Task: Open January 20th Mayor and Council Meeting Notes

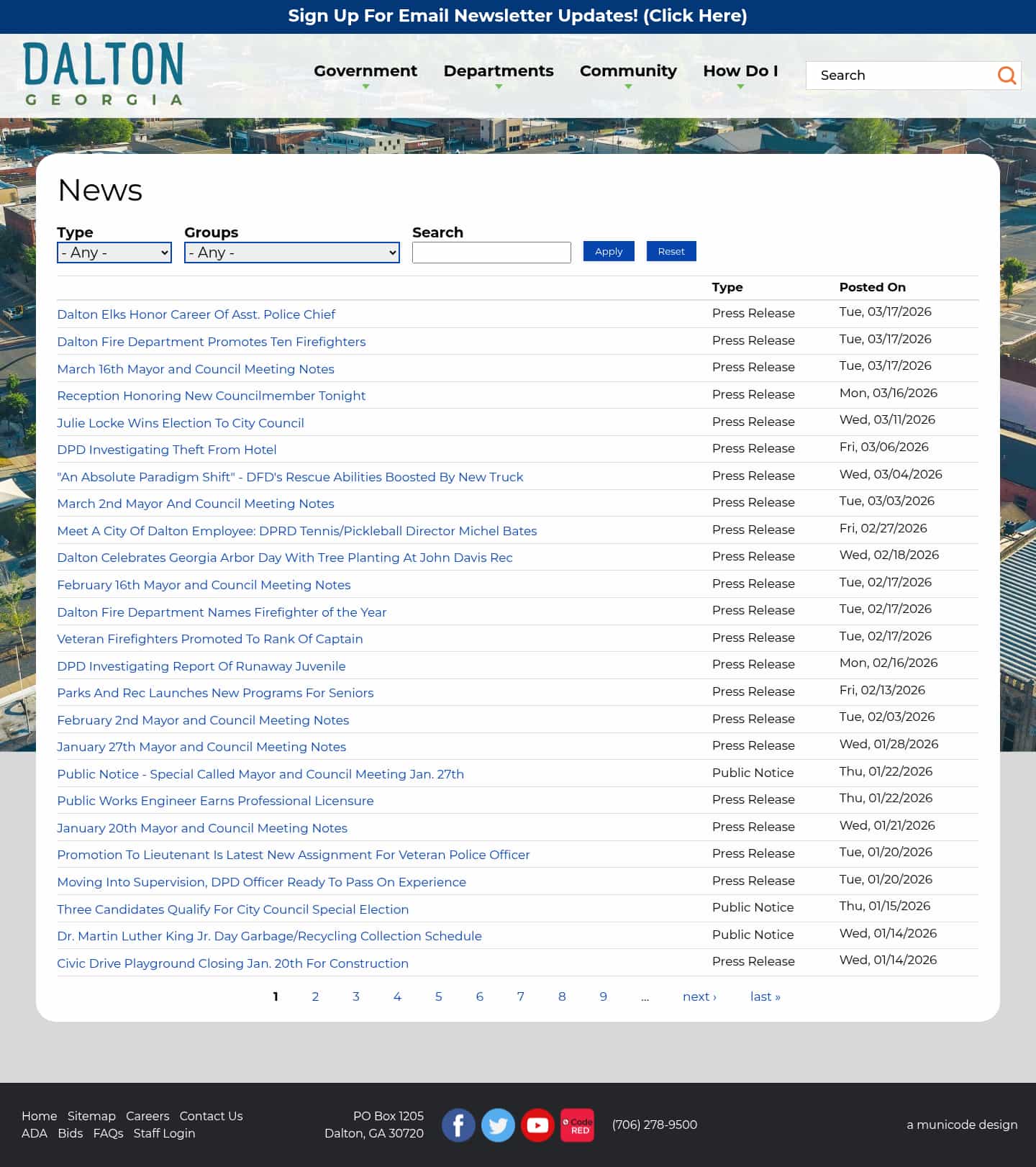Action: pos(202,828)
